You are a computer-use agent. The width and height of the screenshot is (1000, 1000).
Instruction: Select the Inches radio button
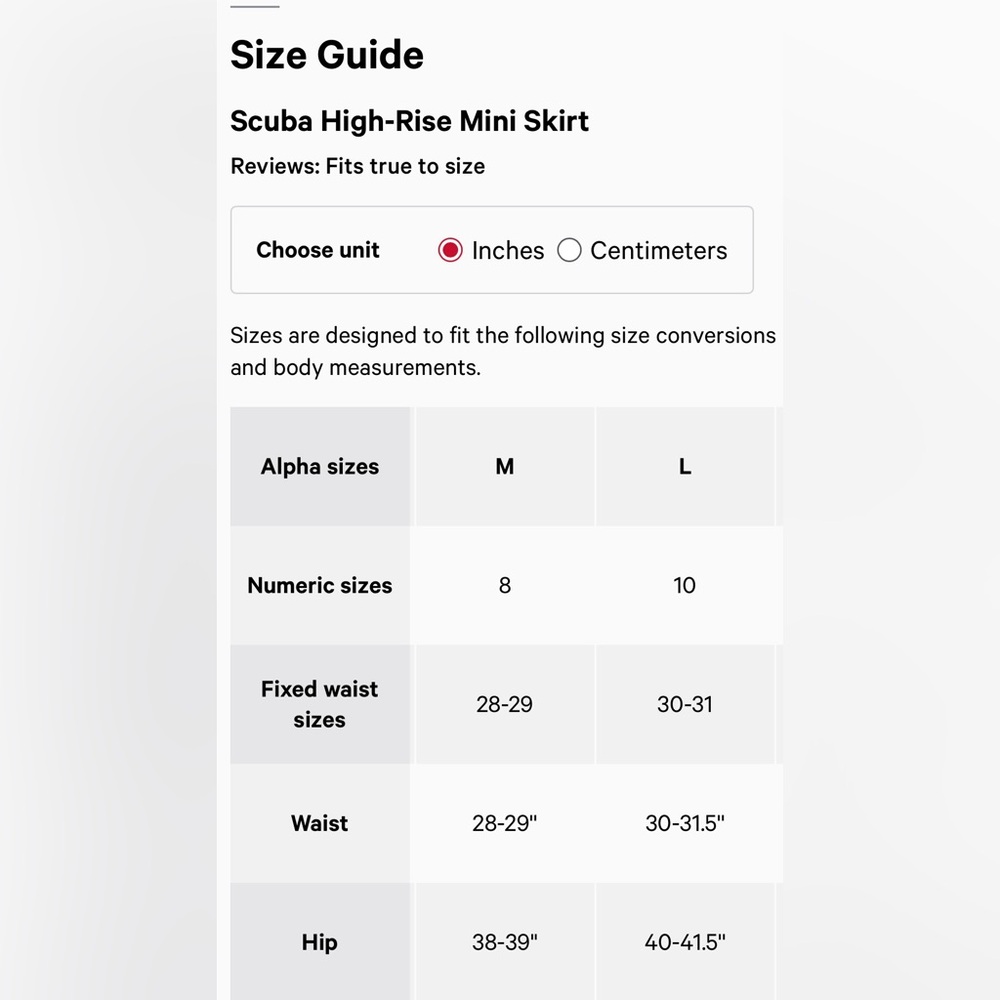point(450,250)
